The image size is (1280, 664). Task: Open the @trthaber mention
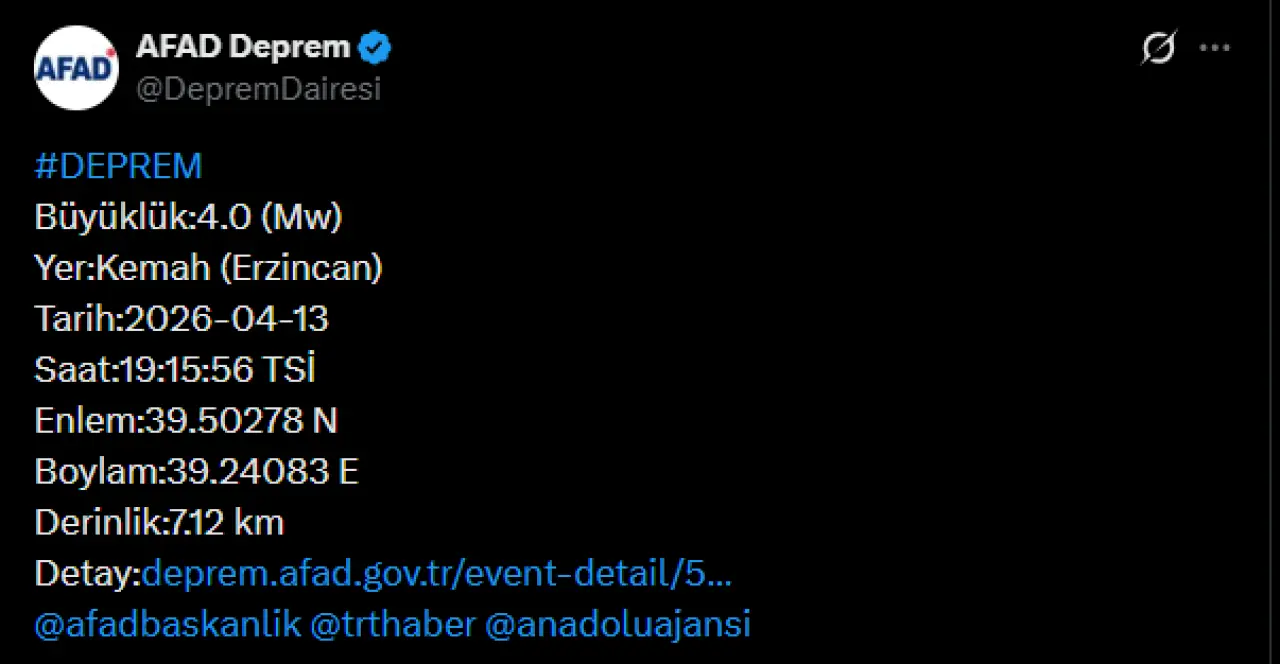[x=393, y=625]
